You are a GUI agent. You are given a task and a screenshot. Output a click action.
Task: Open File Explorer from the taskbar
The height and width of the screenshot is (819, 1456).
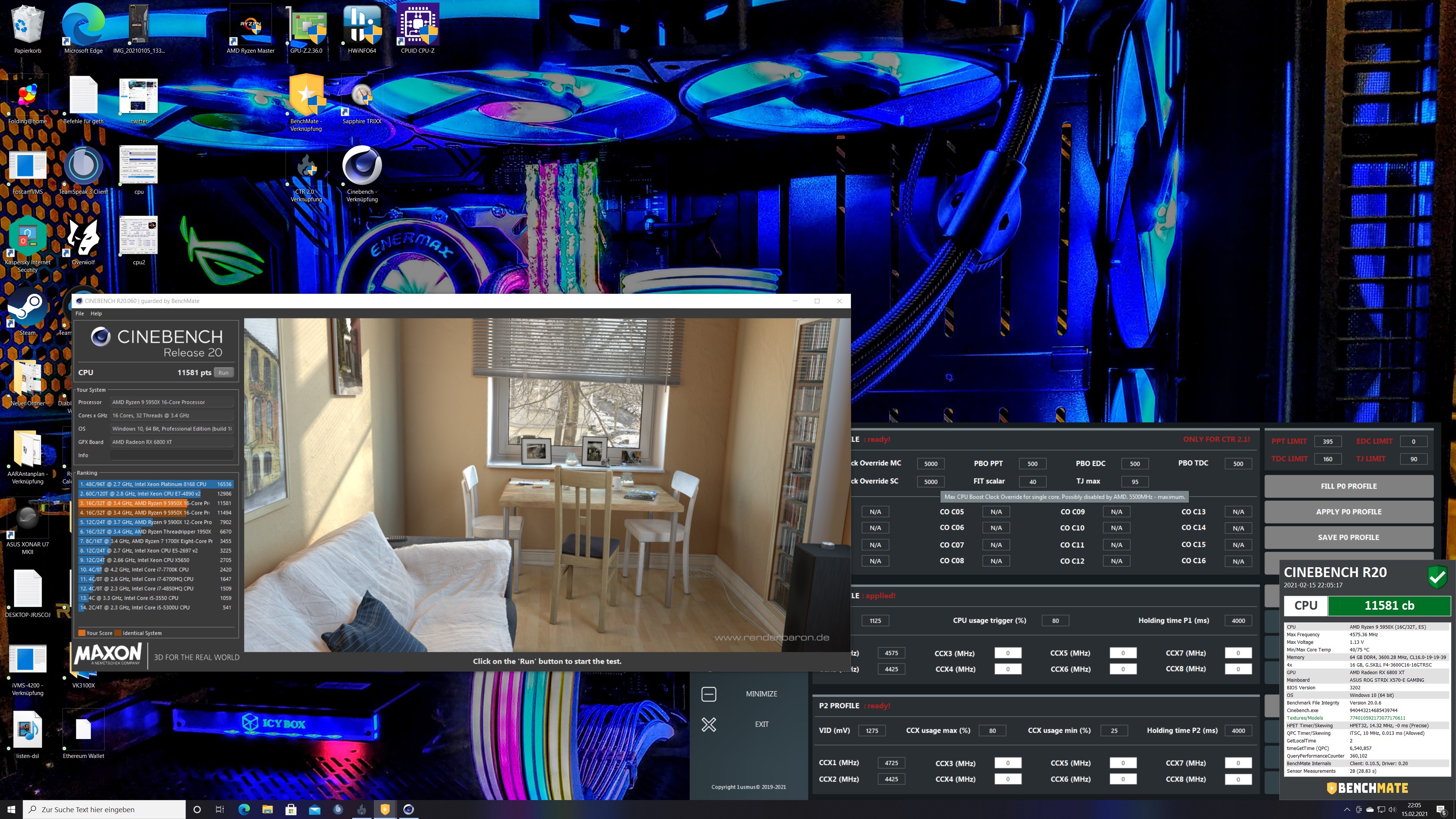pos(267,810)
